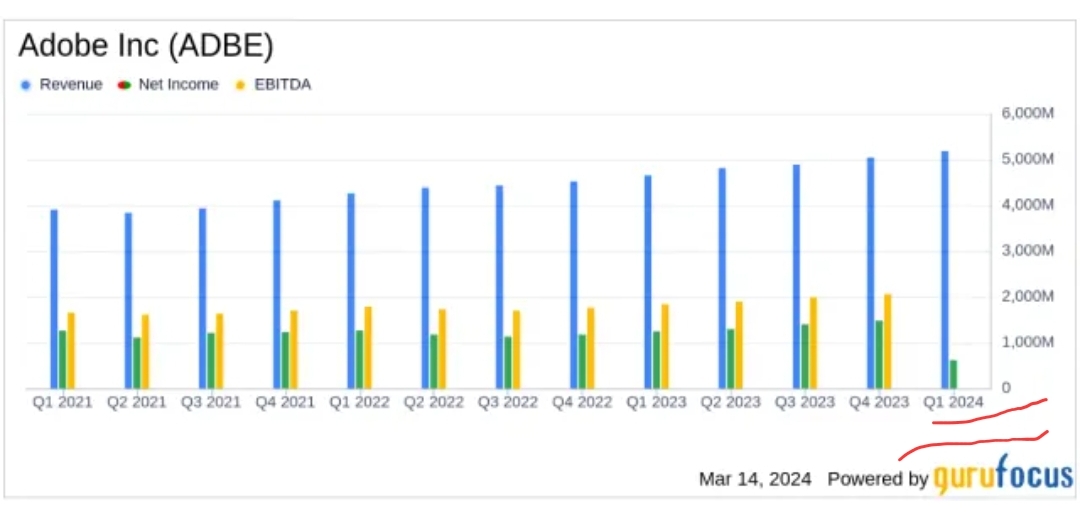
Task: Select the yellow EBITDA bar for Q3 2022
Action: pyautogui.click(x=517, y=349)
